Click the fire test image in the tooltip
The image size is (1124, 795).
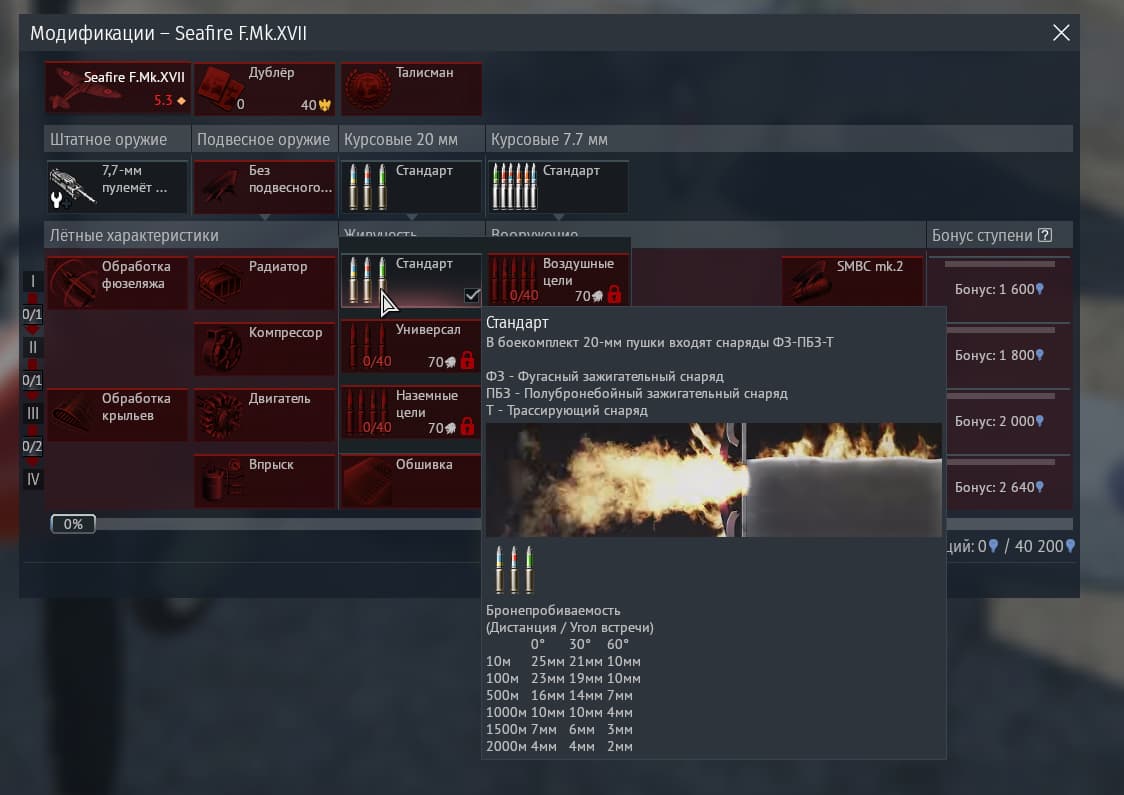click(x=714, y=480)
